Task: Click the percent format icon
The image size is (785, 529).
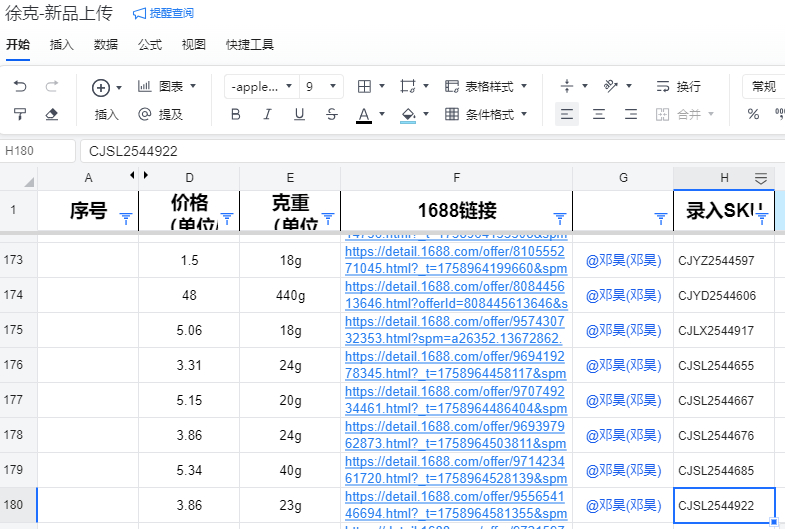Action: click(x=753, y=114)
